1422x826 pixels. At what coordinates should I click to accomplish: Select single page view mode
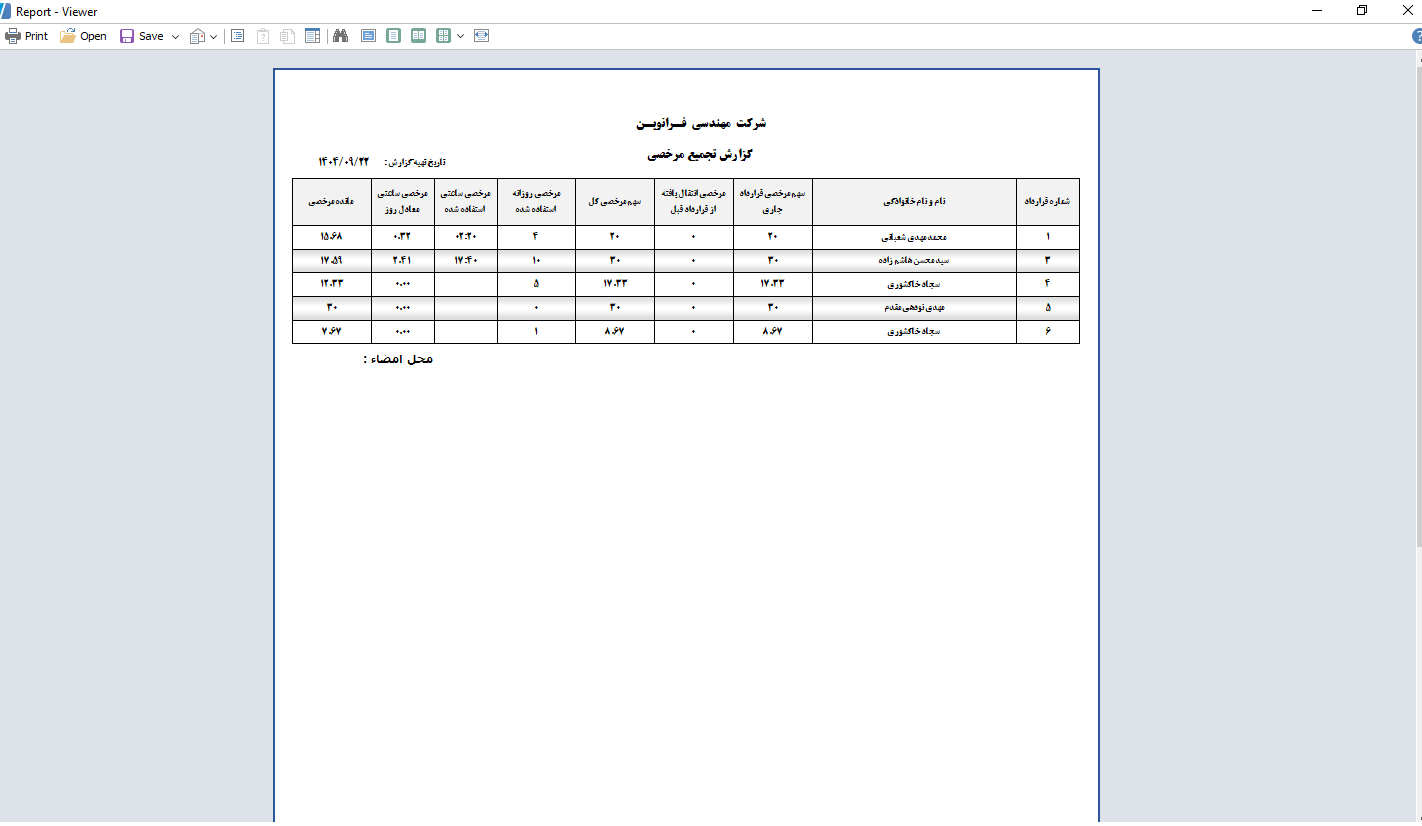[394, 36]
